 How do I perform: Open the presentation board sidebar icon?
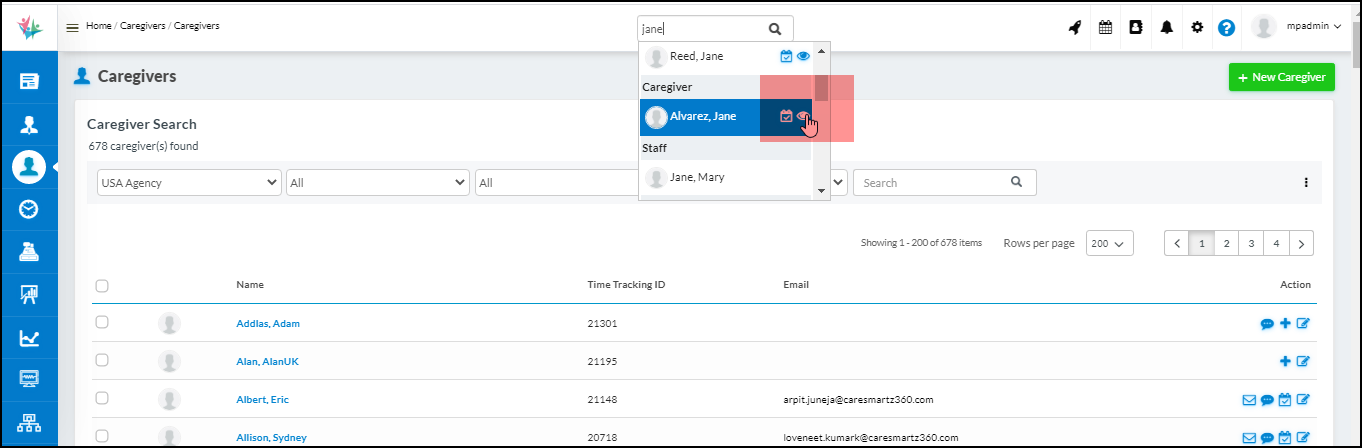point(29,295)
